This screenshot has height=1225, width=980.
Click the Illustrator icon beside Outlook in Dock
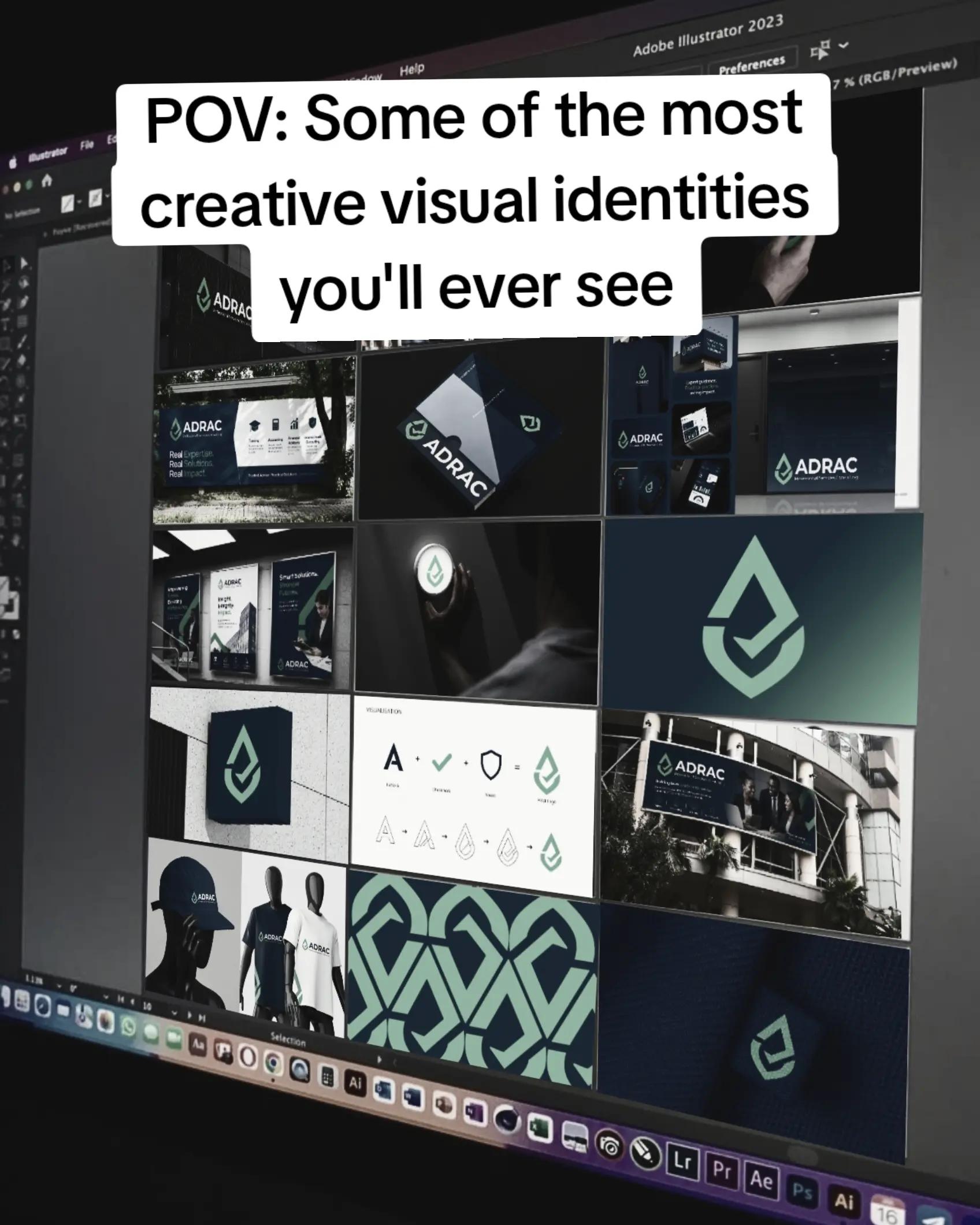click(x=355, y=1082)
